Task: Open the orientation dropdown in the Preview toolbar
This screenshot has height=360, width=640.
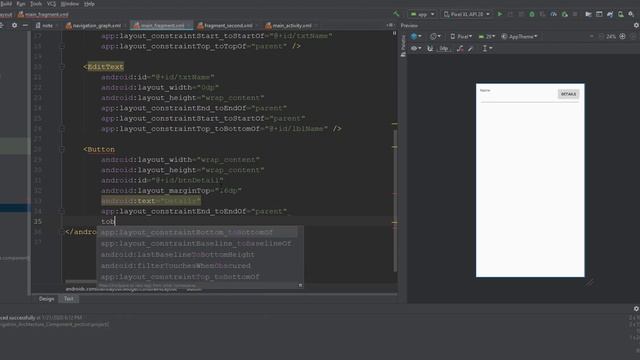Action: tap(435, 36)
